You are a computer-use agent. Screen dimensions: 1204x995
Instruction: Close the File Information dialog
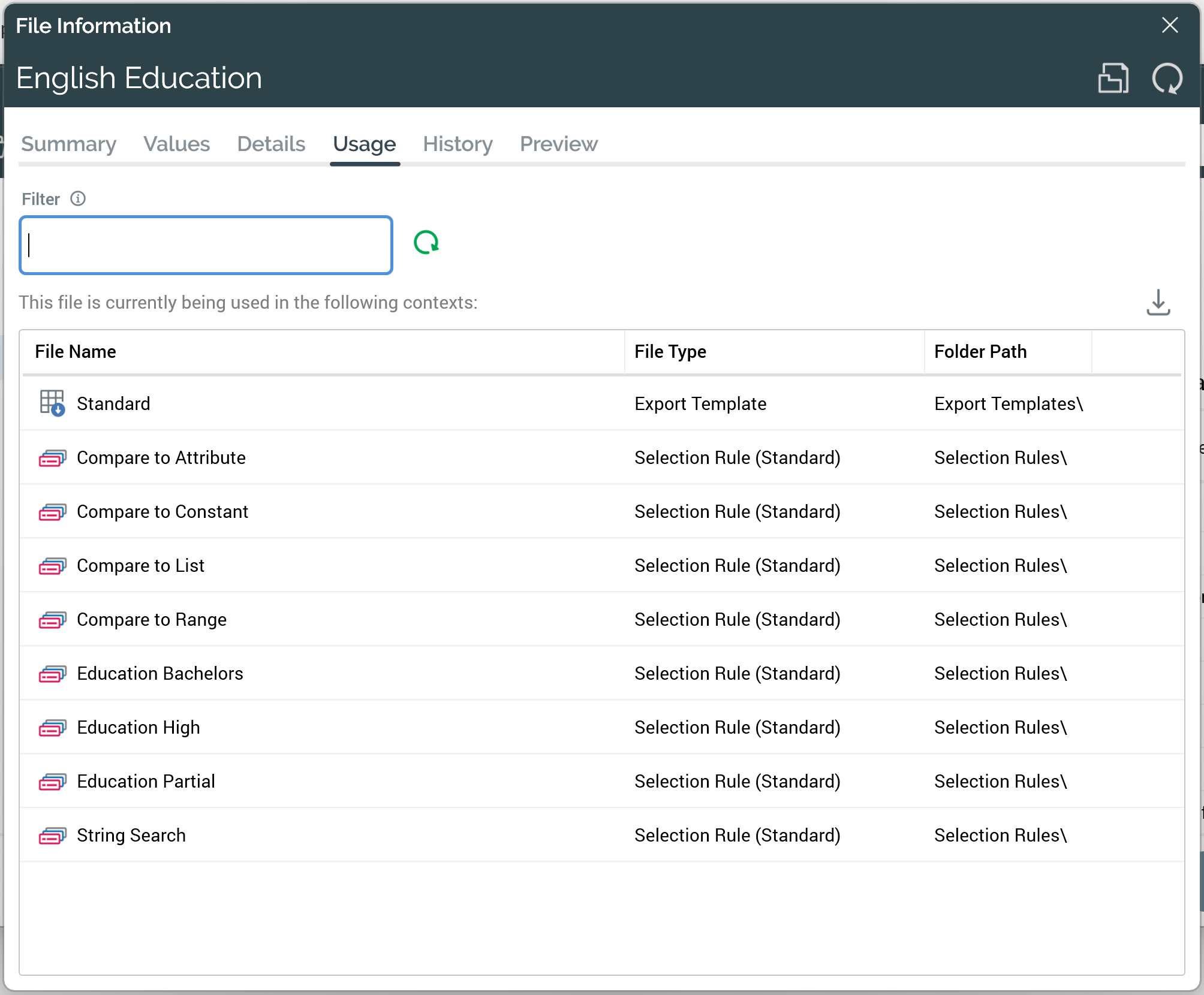[x=1169, y=25]
